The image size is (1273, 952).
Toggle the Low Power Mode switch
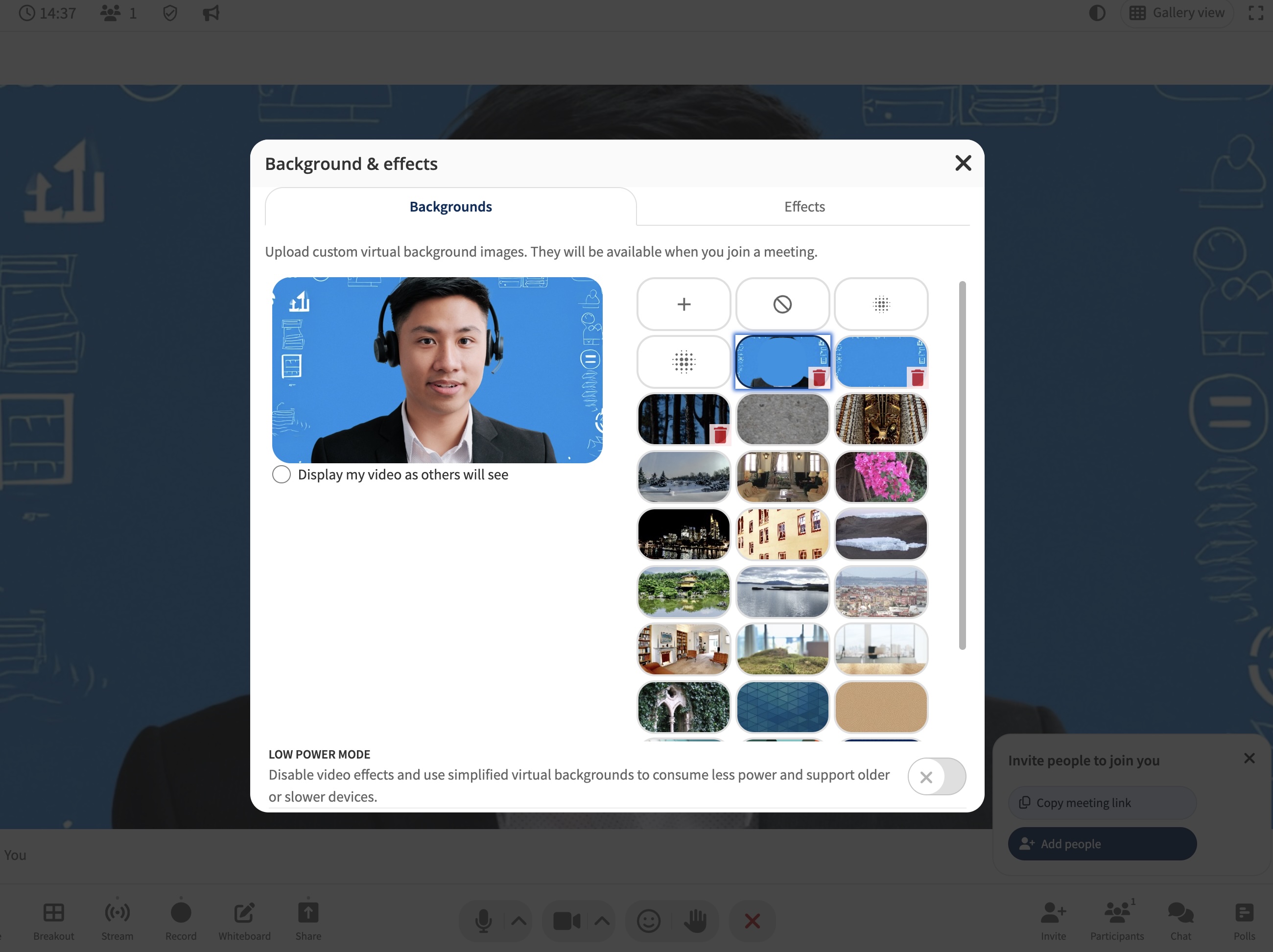click(936, 777)
